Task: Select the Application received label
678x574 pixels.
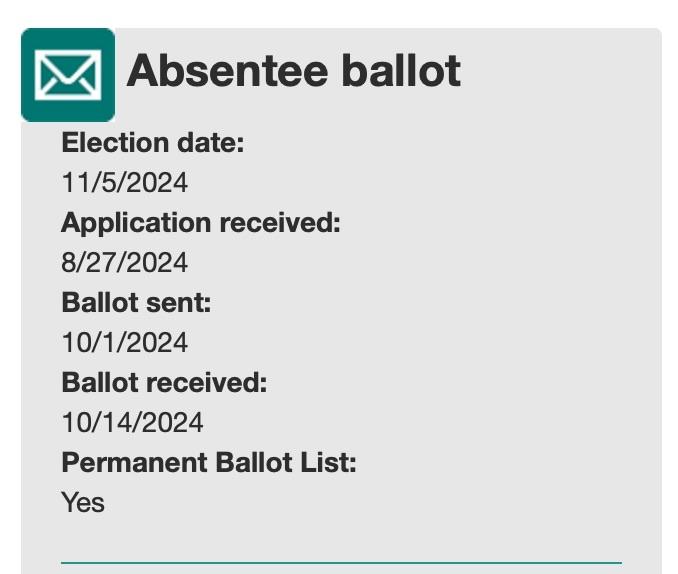Action: tap(201, 223)
